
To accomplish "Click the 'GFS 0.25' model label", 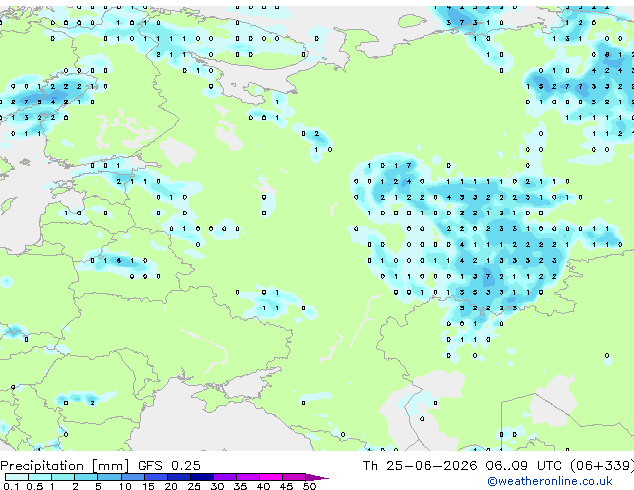I will pyautogui.click(x=169, y=466).
